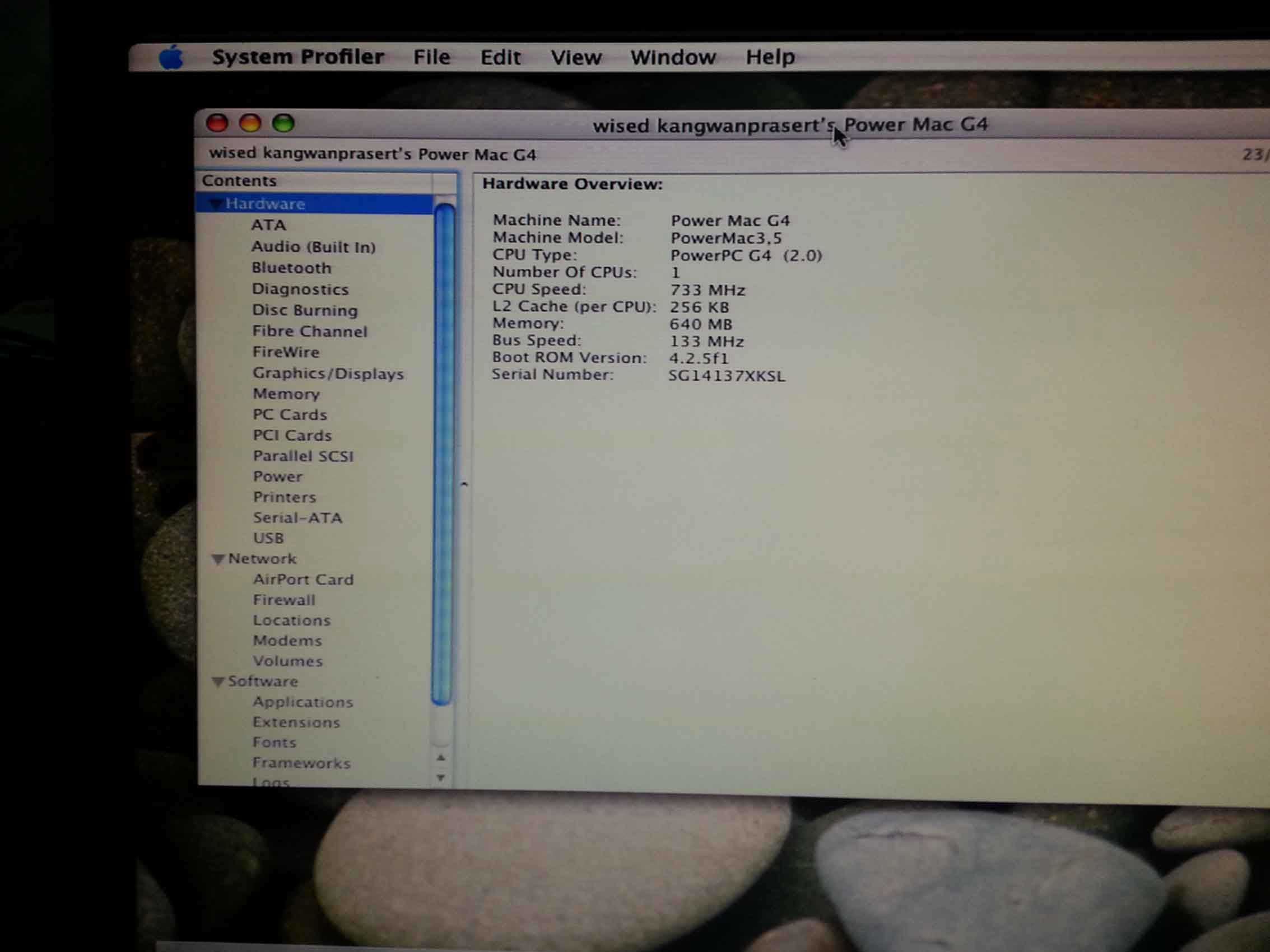The image size is (1270, 952).
Task: Select Modems under Network
Action: point(287,641)
